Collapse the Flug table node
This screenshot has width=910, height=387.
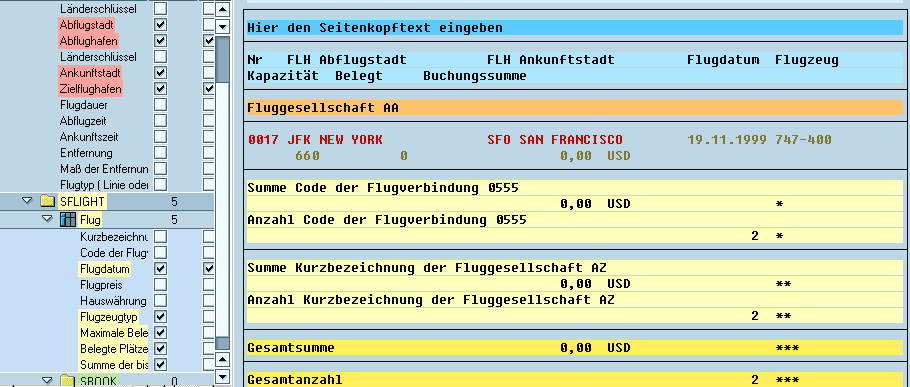47,220
